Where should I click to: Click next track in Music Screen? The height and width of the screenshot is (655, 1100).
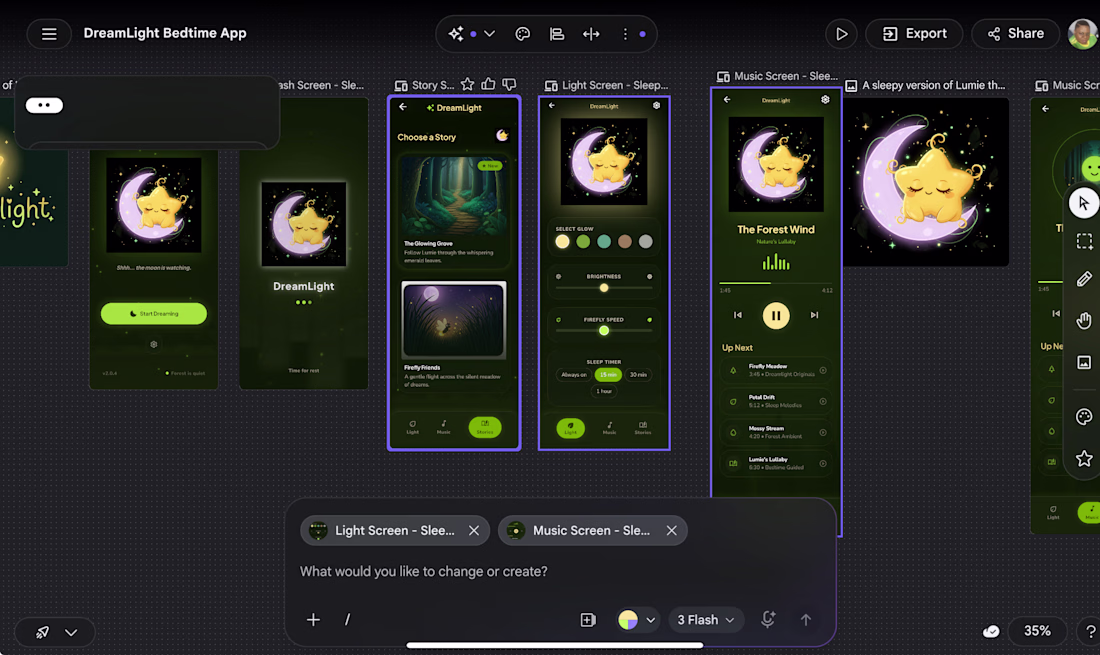coord(814,316)
